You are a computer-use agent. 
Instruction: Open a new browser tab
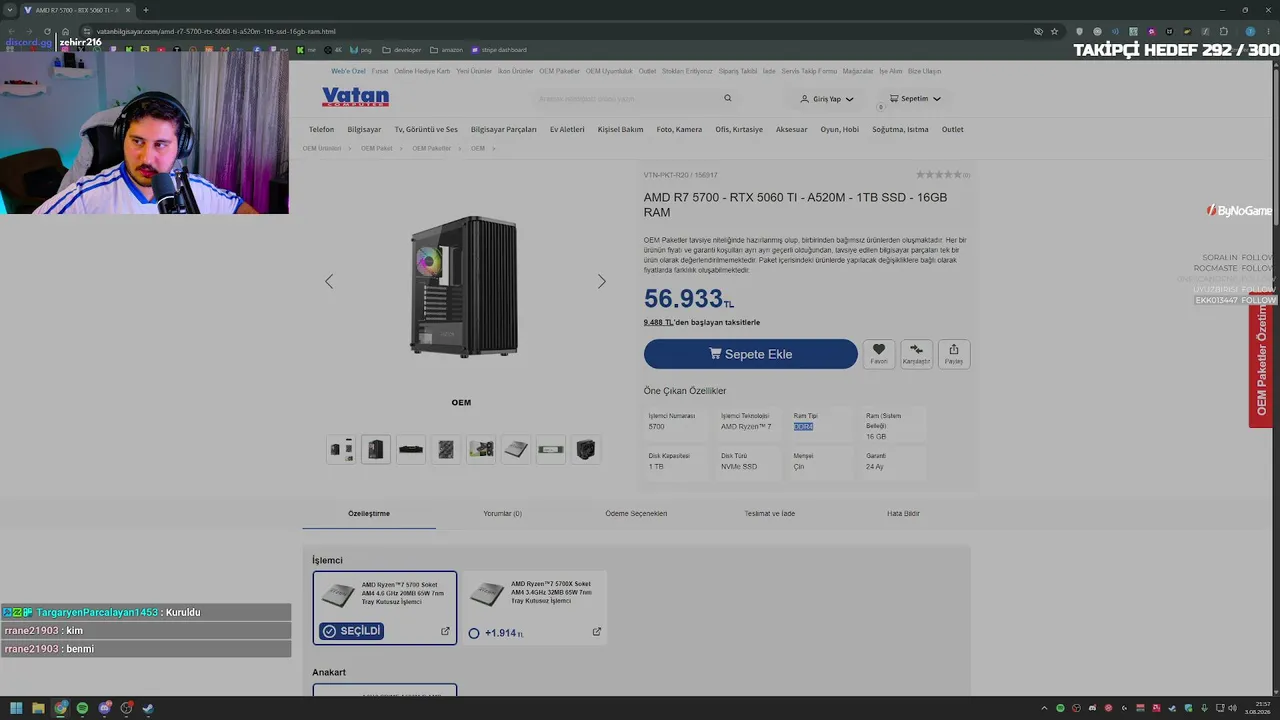(x=146, y=10)
